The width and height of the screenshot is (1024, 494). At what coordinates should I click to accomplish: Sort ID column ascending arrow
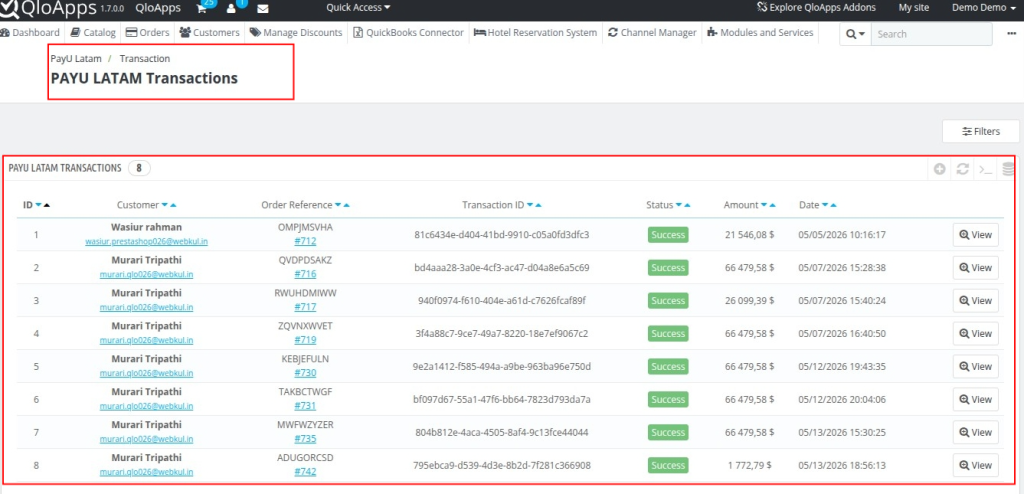46,205
